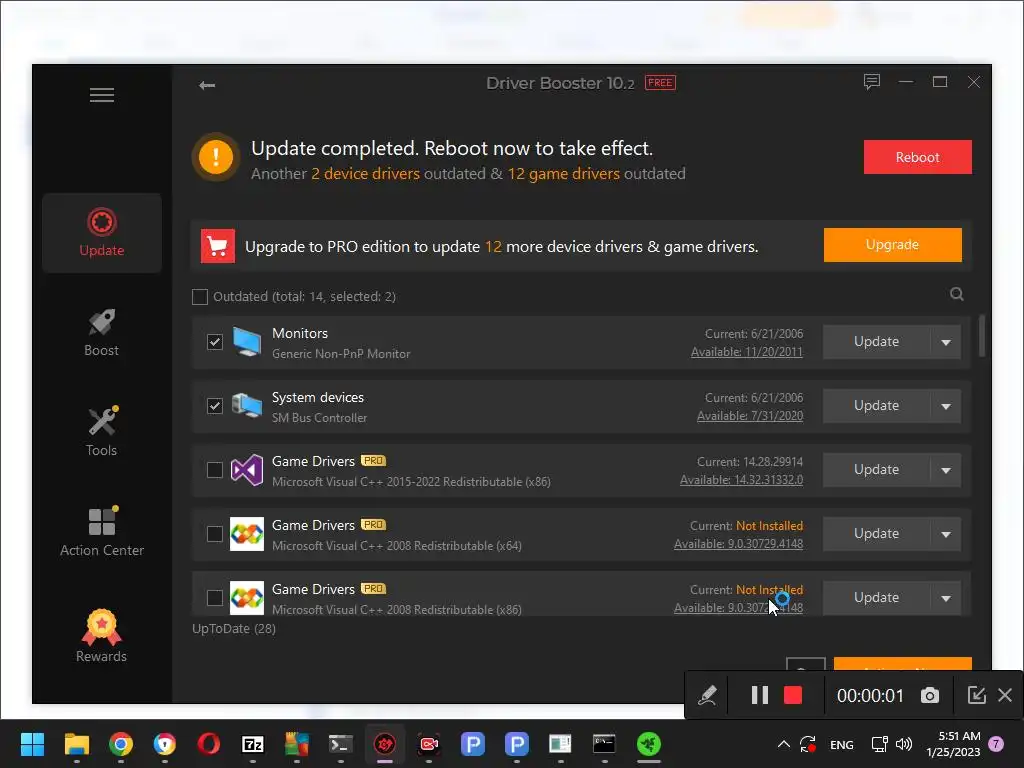Viewport: 1024px width, 768px height.
Task: Click ENG language indicator in tray
Action: [842, 745]
